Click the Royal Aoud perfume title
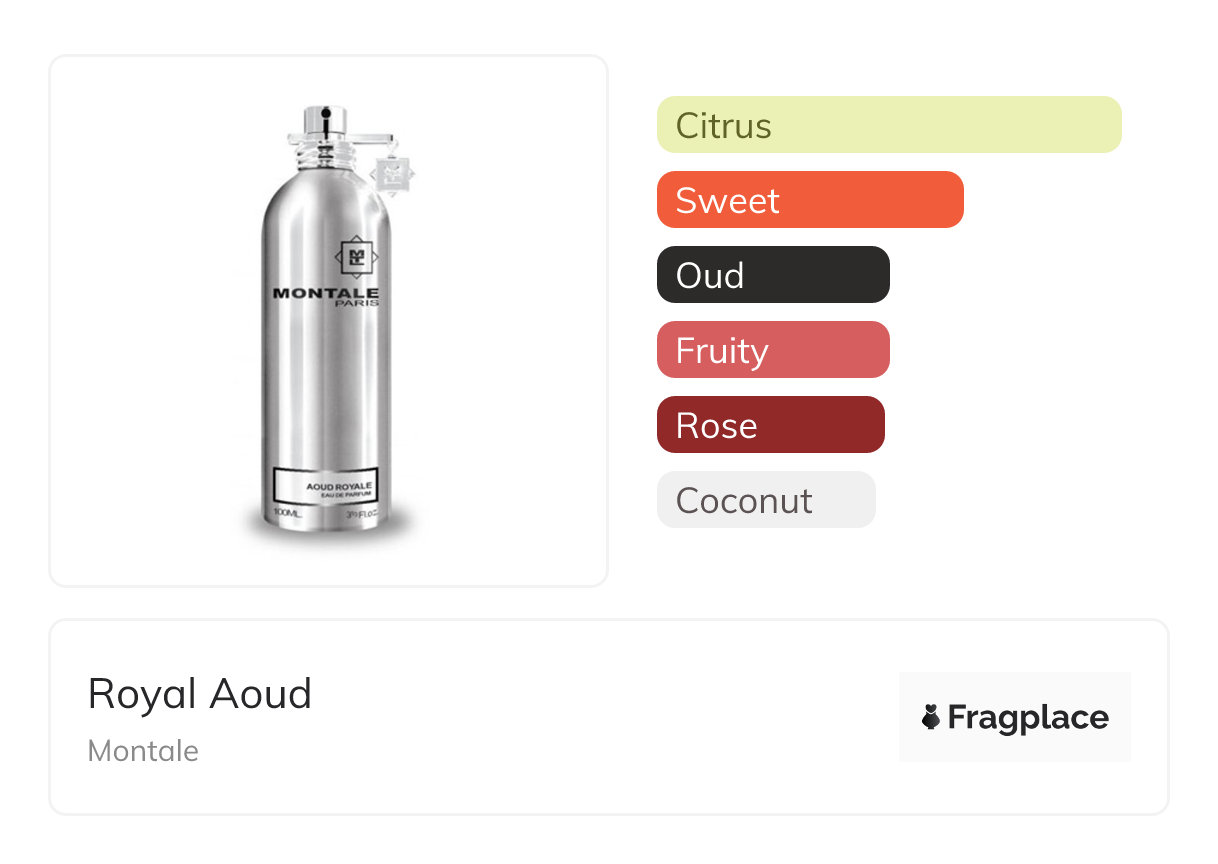1218x864 pixels. point(200,694)
